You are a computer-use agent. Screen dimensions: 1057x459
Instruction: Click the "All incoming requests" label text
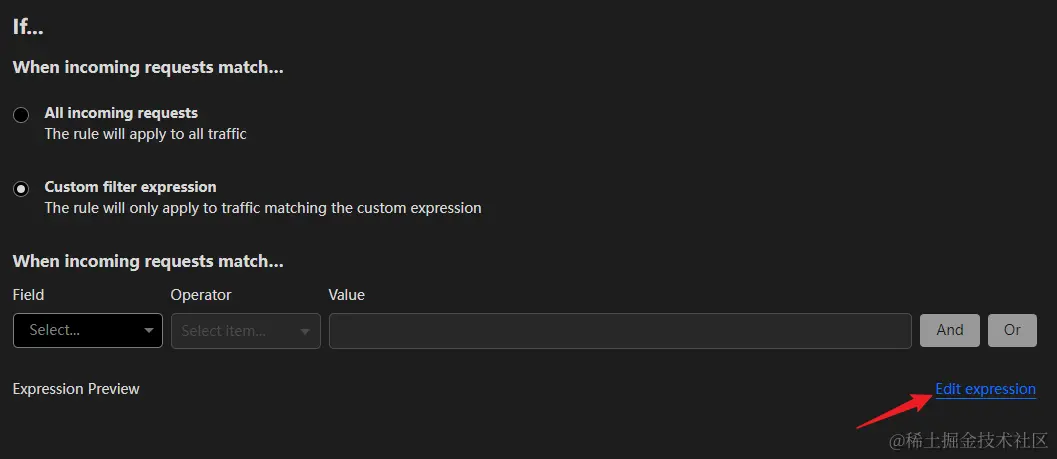(121, 113)
